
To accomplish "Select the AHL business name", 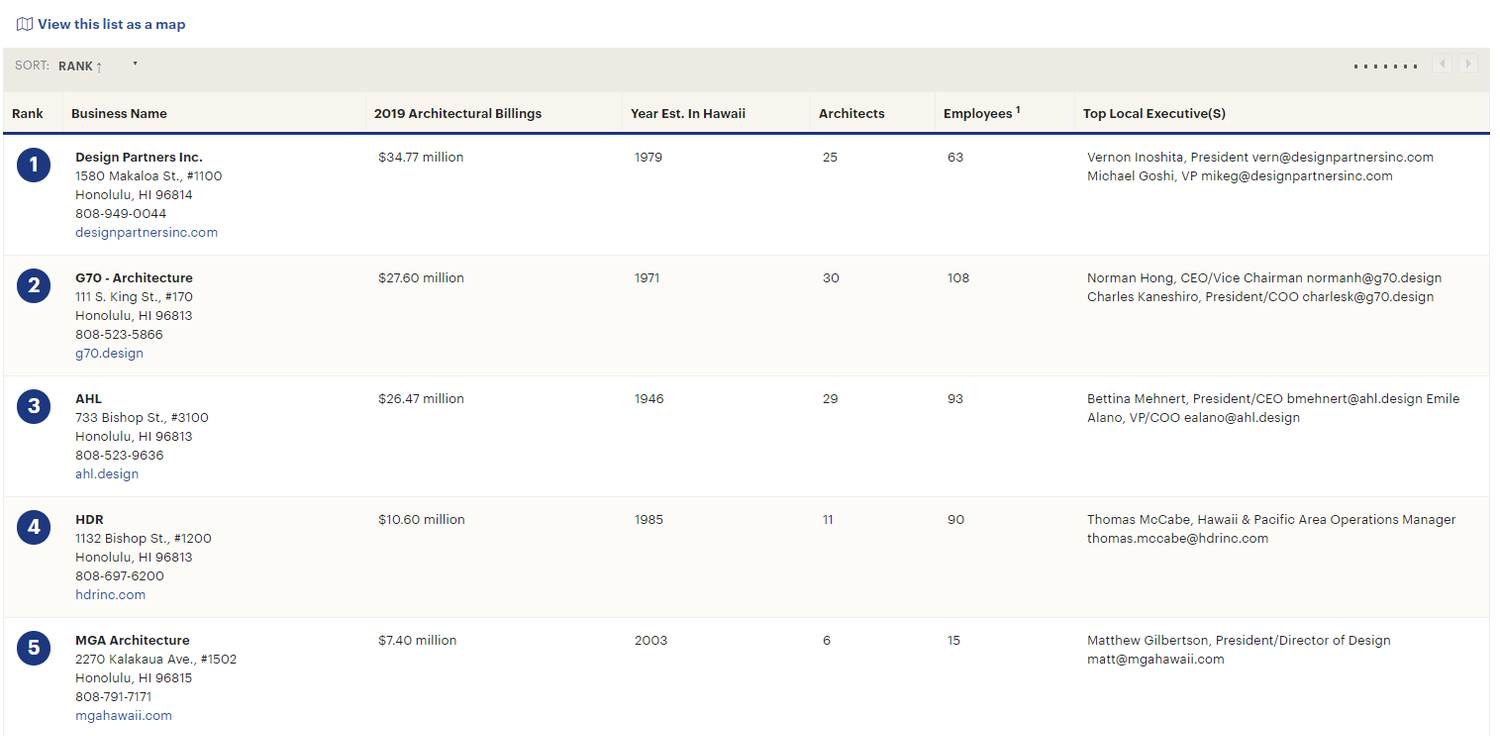I will (x=88, y=399).
